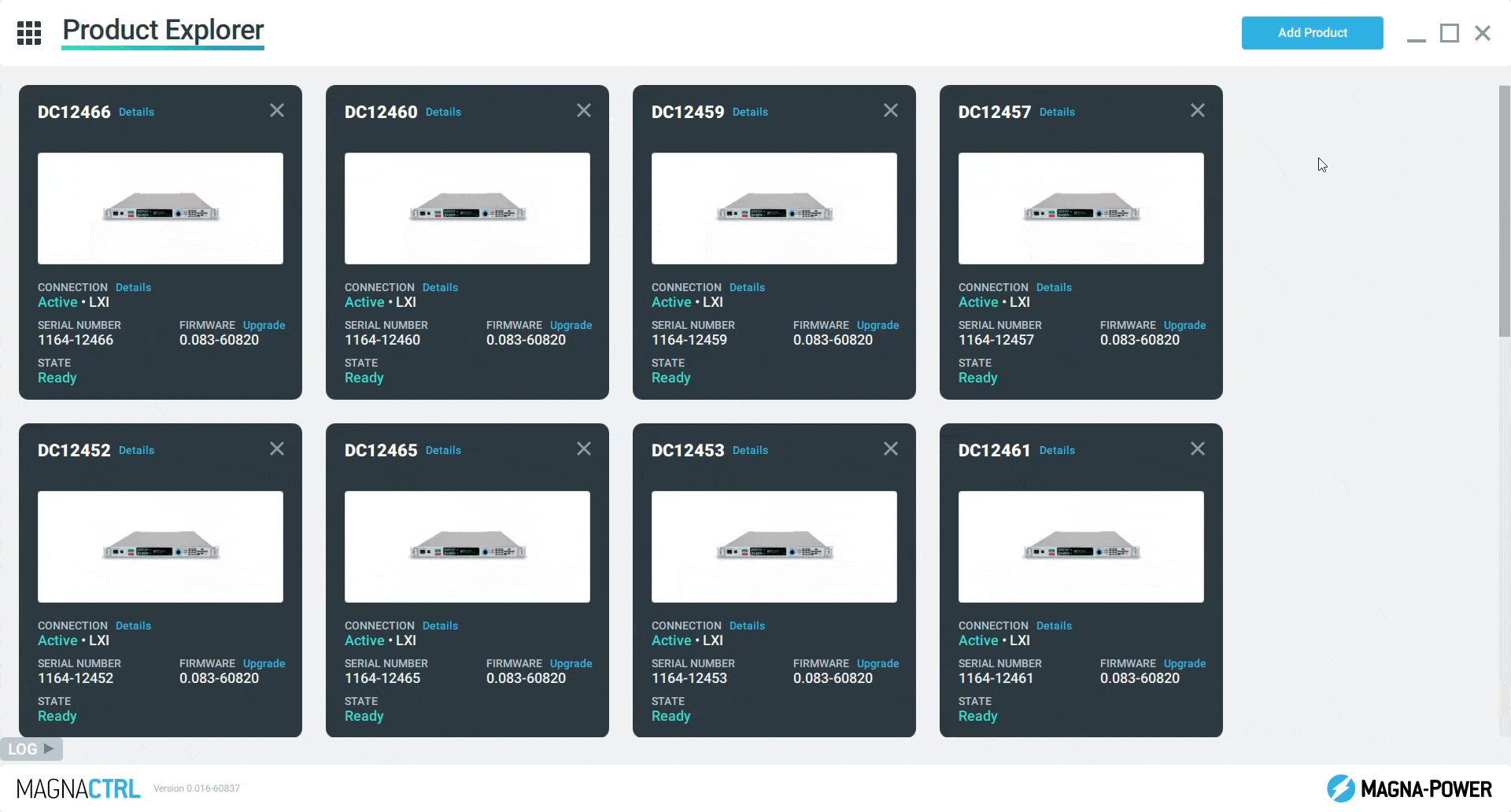Open Details next to DC12465 title
Viewport: 1511px width, 812px height.
443,451
